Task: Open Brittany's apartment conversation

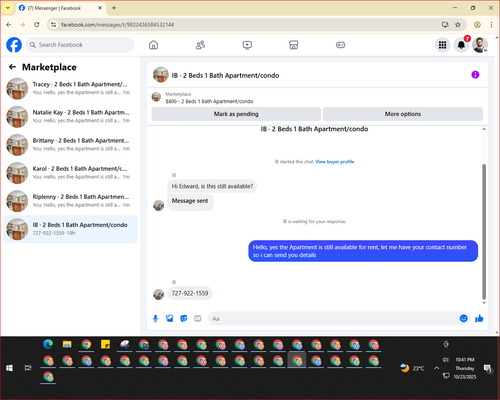Action: click(x=70, y=145)
